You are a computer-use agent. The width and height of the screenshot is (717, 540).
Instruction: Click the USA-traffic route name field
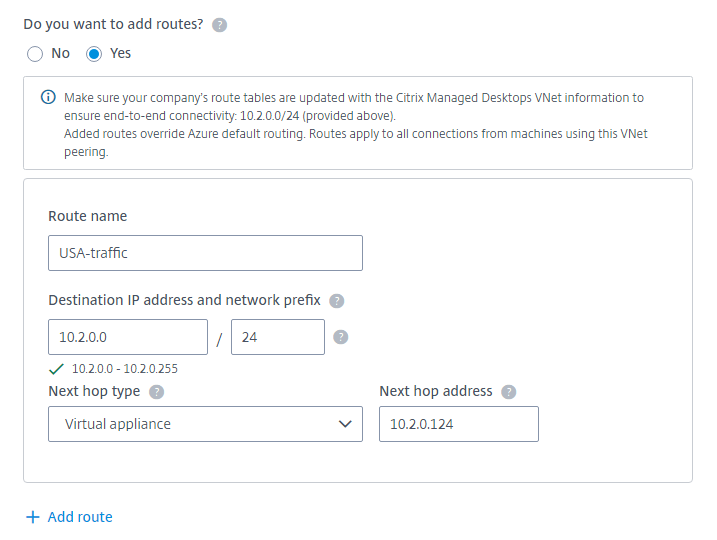click(x=205, y=253)
